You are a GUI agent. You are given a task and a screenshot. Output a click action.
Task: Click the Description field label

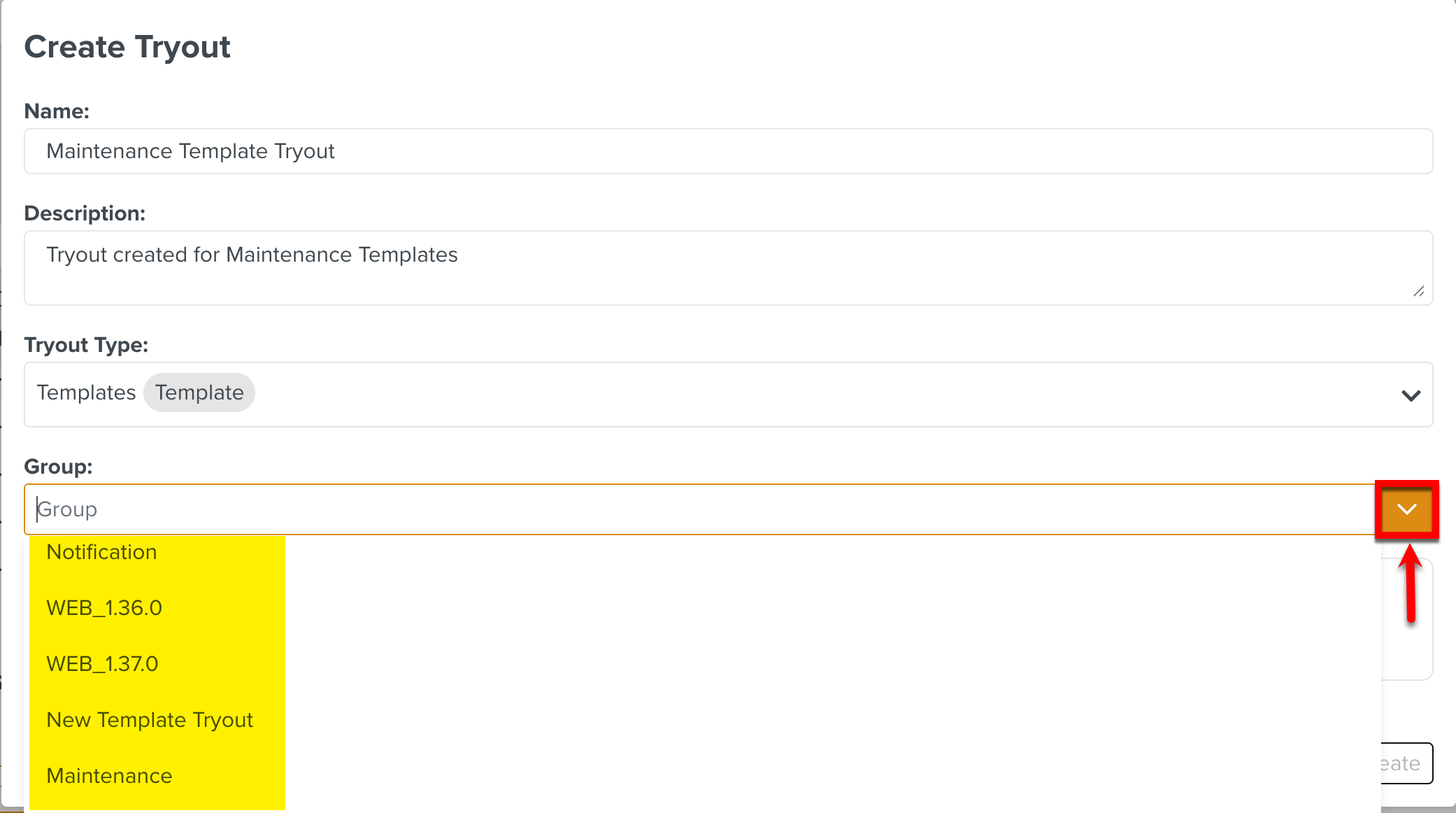click(x=85, y=213)
